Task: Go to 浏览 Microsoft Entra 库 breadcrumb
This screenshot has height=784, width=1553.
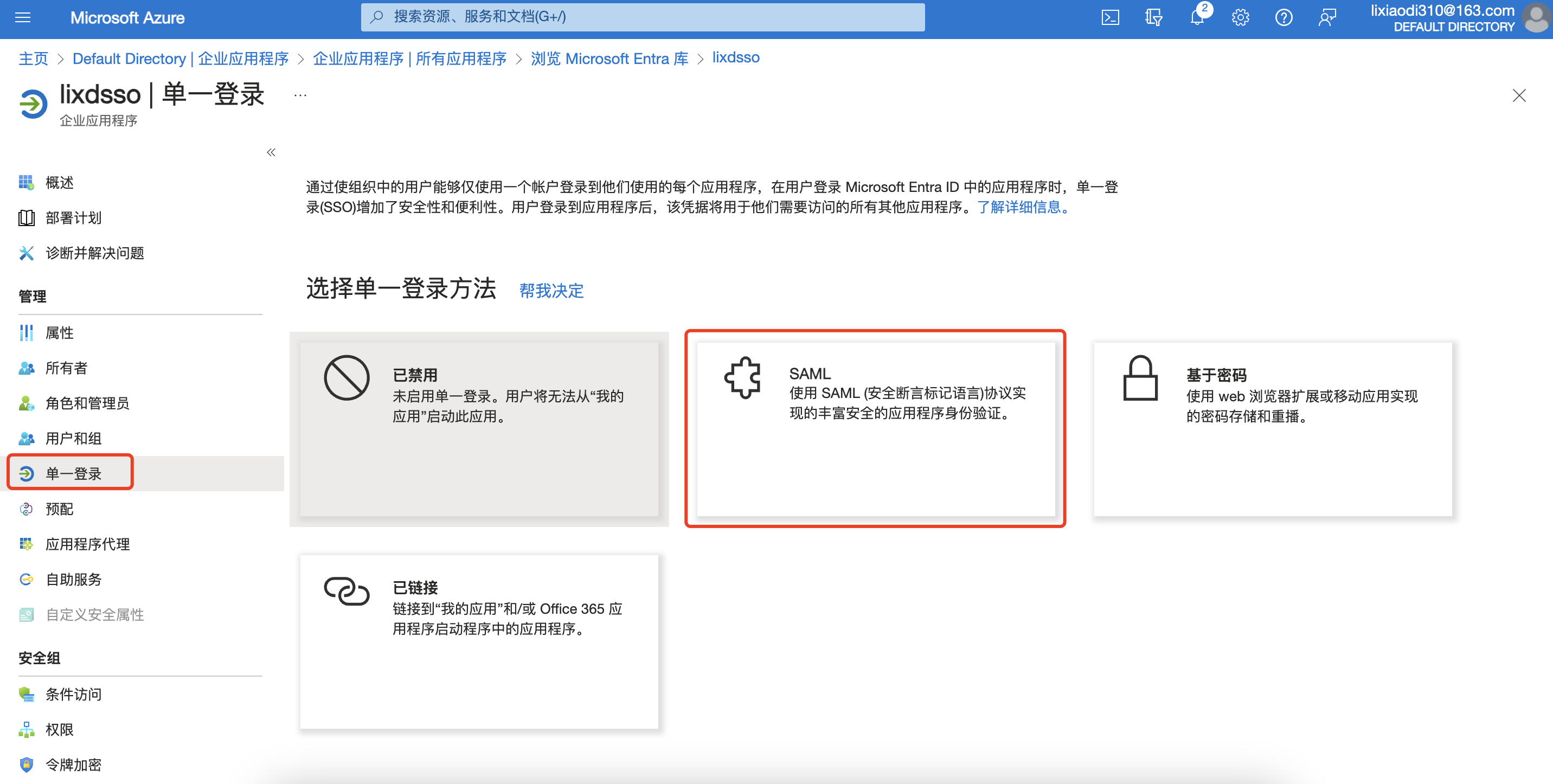Action: click(609, 59)
